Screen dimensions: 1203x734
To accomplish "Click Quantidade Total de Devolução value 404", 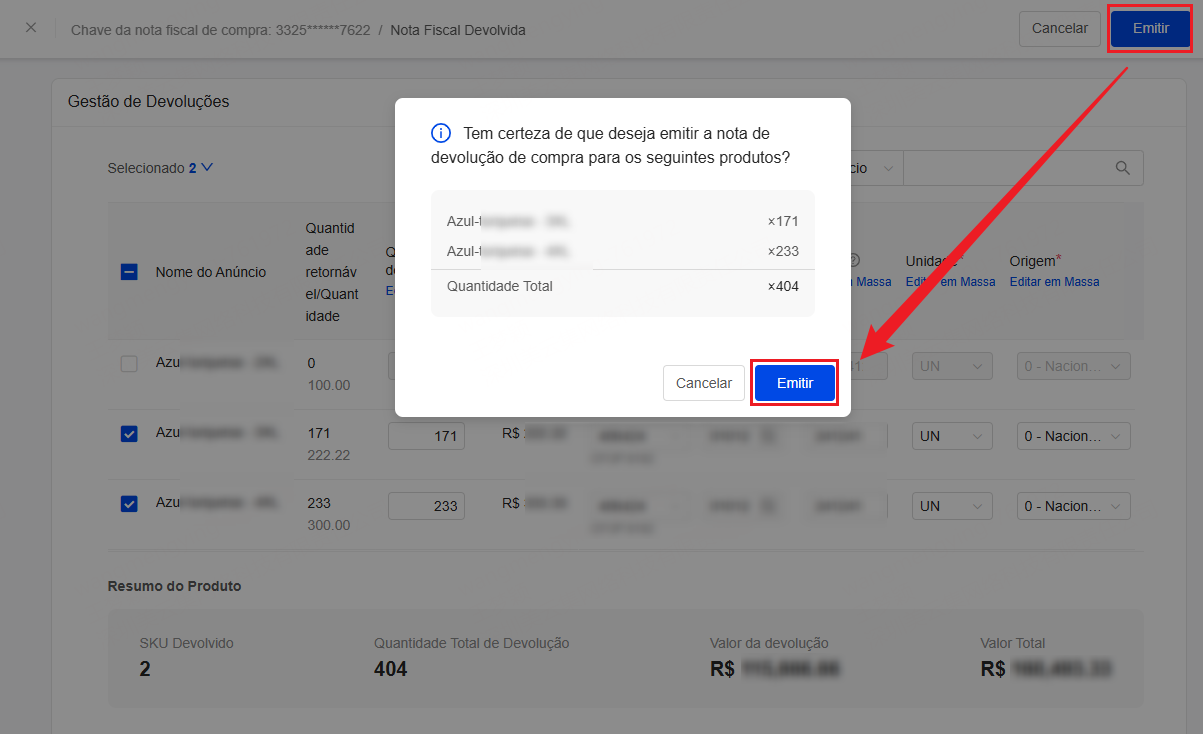I will pyautogui.click(x=391, y=669).
